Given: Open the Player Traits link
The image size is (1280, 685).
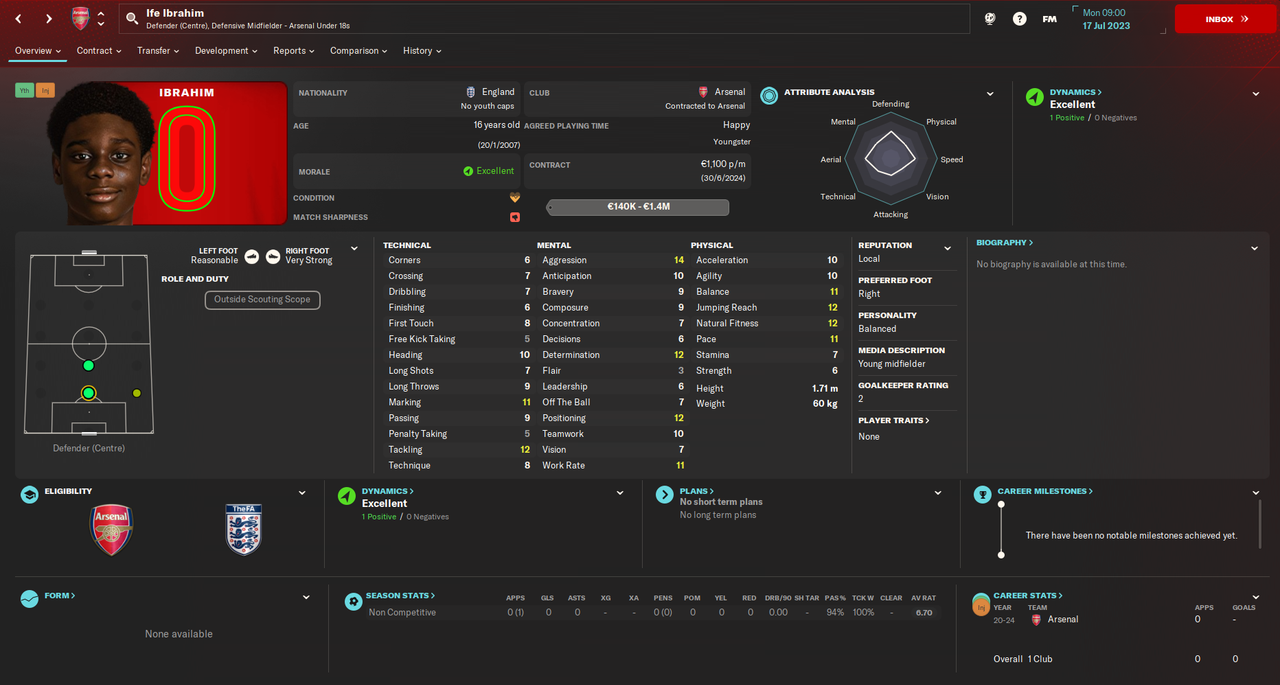Looking at the screenshot, I should [894, 420].
